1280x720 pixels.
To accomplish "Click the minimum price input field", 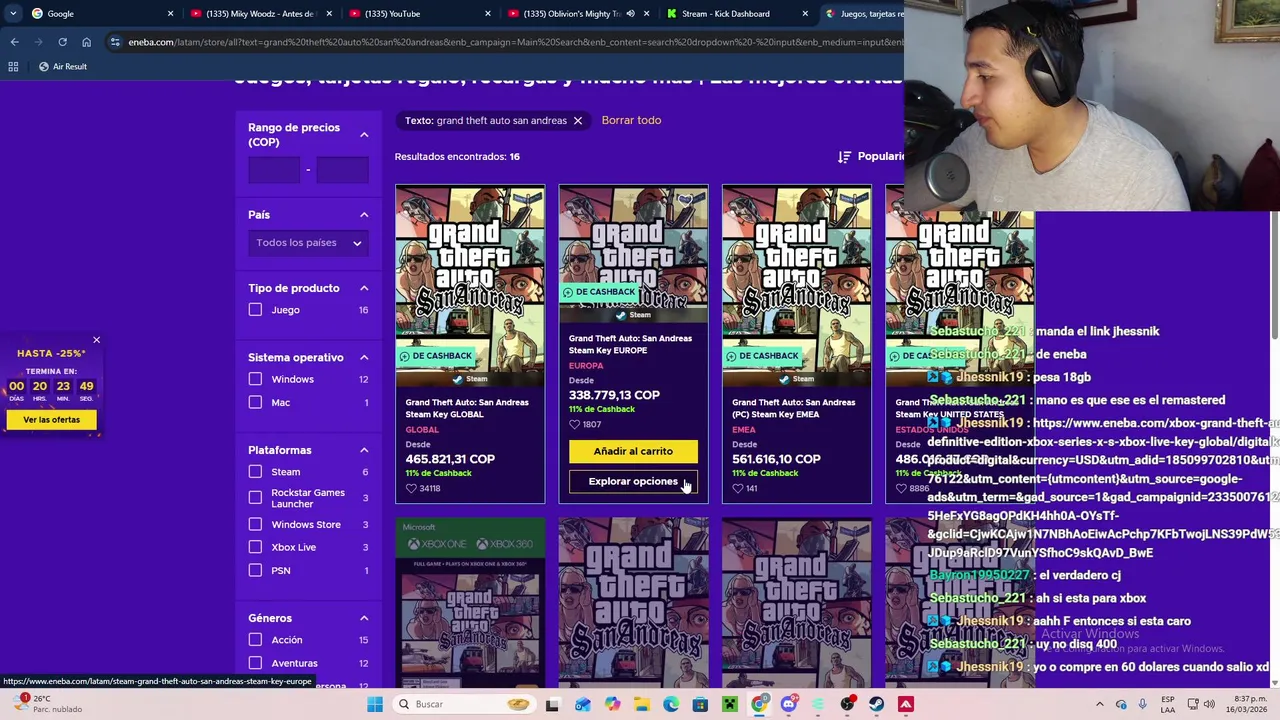I will pos(274,170).
